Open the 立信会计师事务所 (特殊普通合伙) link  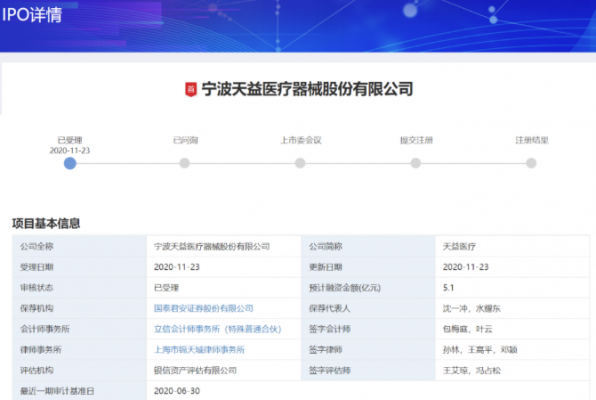[217, 329]
